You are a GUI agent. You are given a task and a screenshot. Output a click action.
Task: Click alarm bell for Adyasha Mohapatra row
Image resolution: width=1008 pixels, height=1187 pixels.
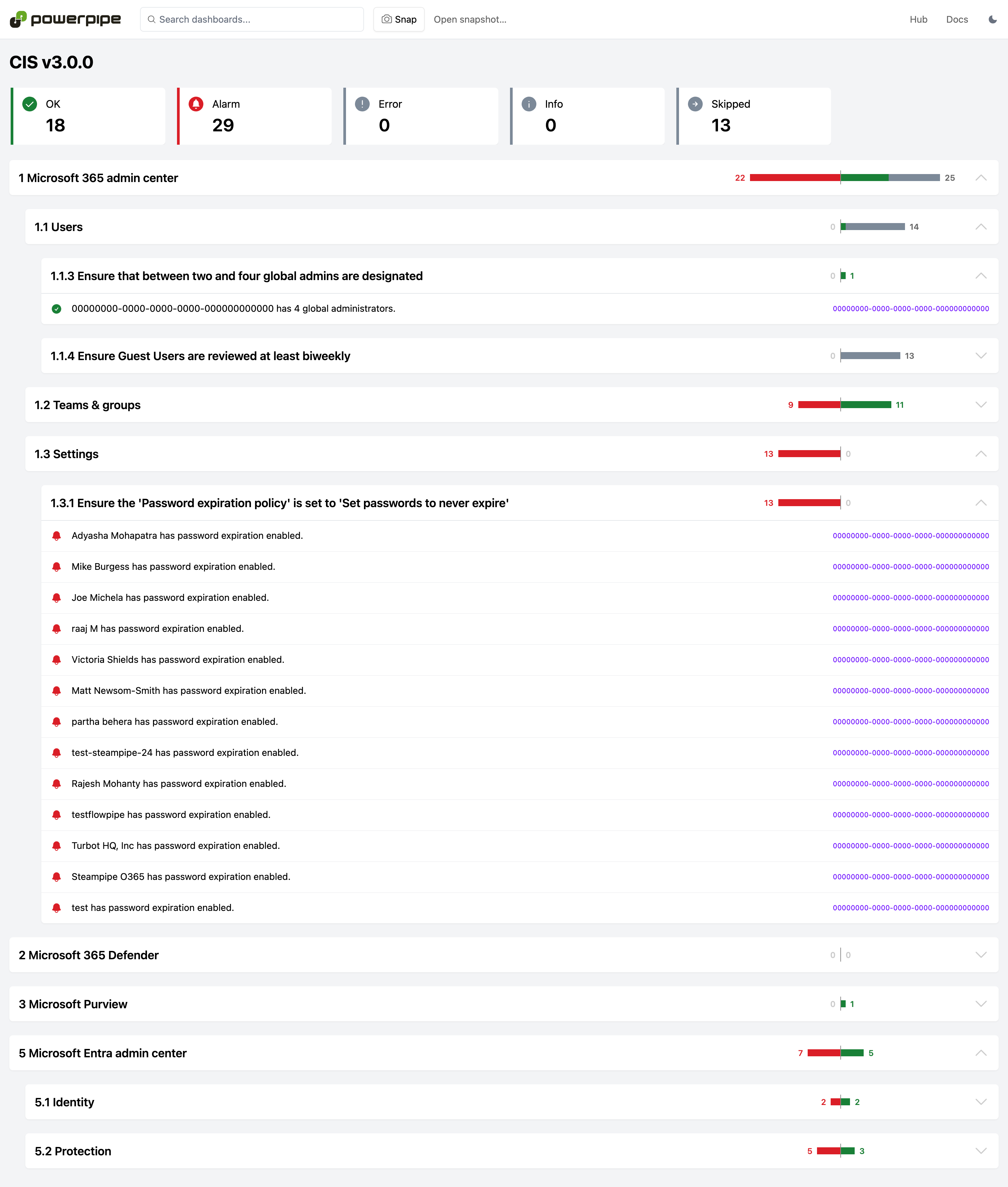57,535
